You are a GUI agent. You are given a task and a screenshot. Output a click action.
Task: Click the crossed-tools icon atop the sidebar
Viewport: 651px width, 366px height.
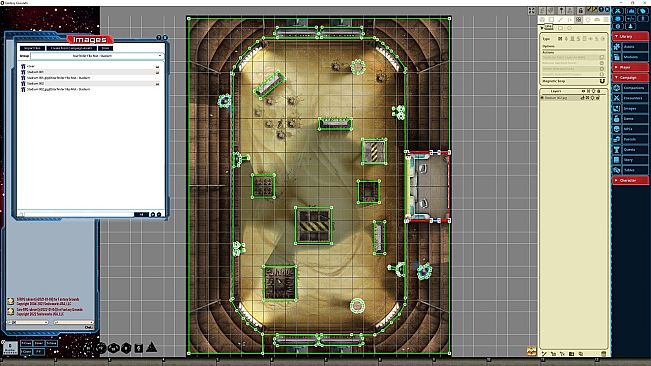(618, 11)
